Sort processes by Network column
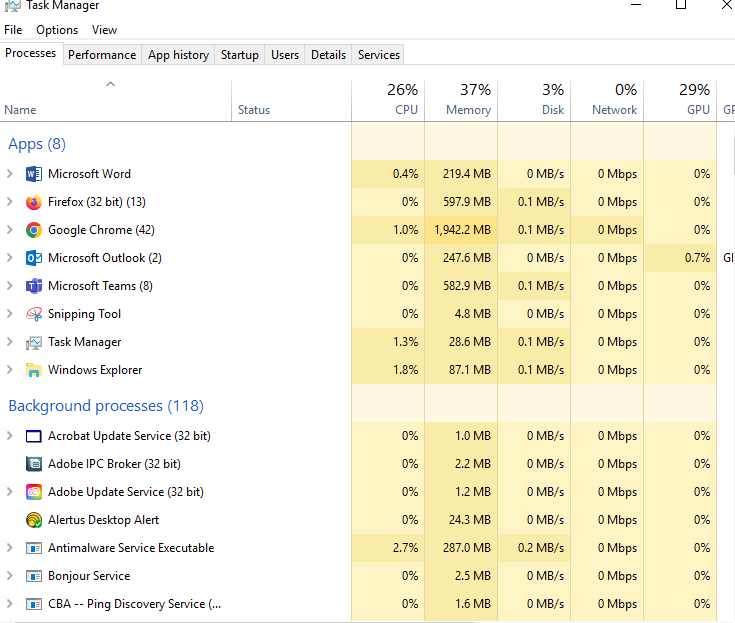The width and height of the screenshot is (735, 623). [607, 101]
